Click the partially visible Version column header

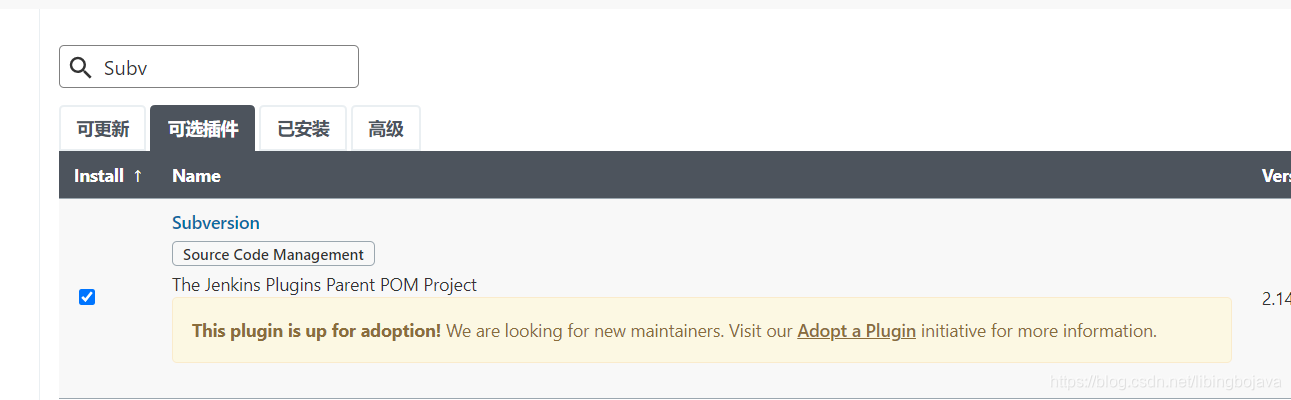point(1276,176)
